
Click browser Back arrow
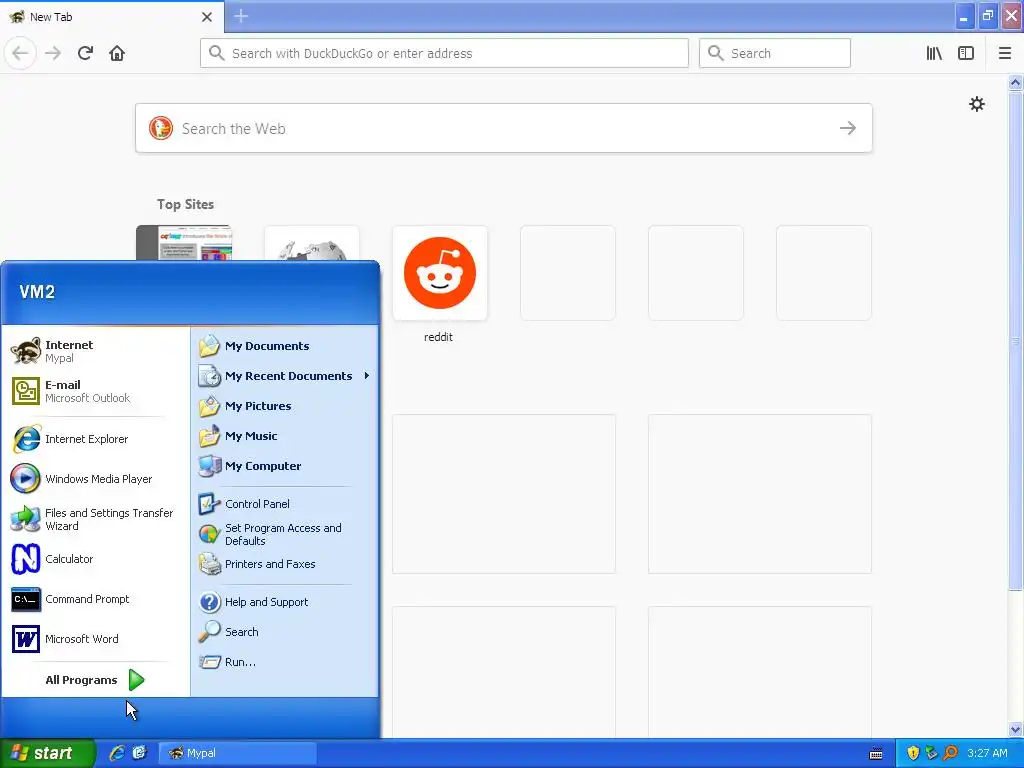tap(20, 54)
